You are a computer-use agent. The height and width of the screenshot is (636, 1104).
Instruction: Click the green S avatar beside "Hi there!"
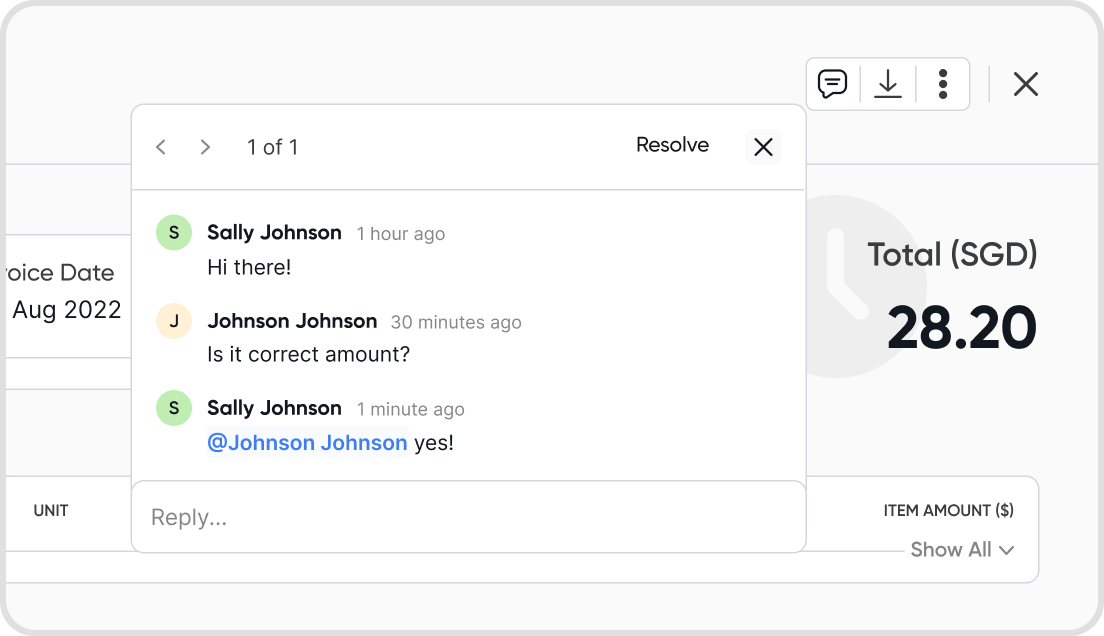coord(174,233)
